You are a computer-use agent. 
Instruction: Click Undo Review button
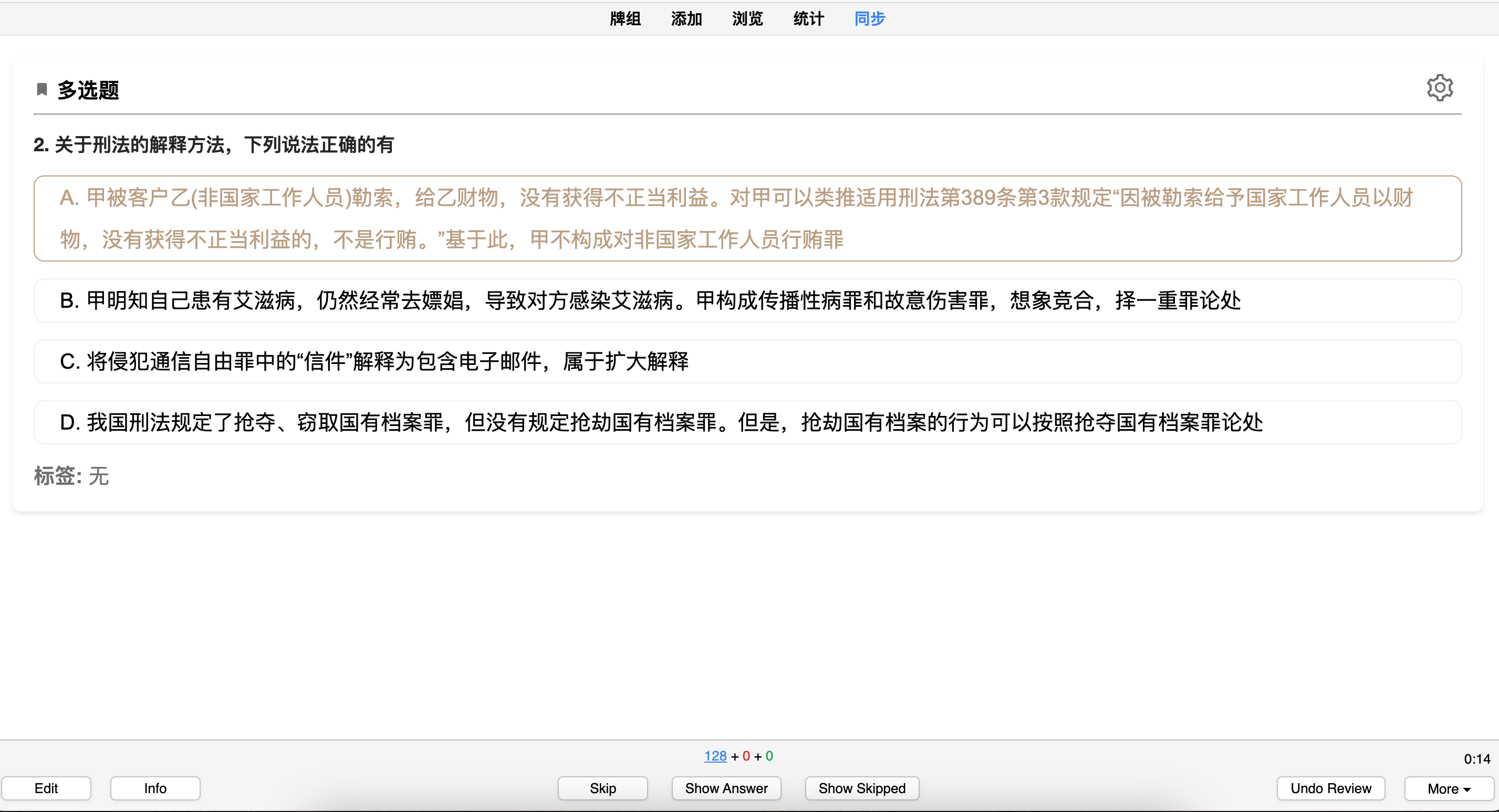[1331, 788]
